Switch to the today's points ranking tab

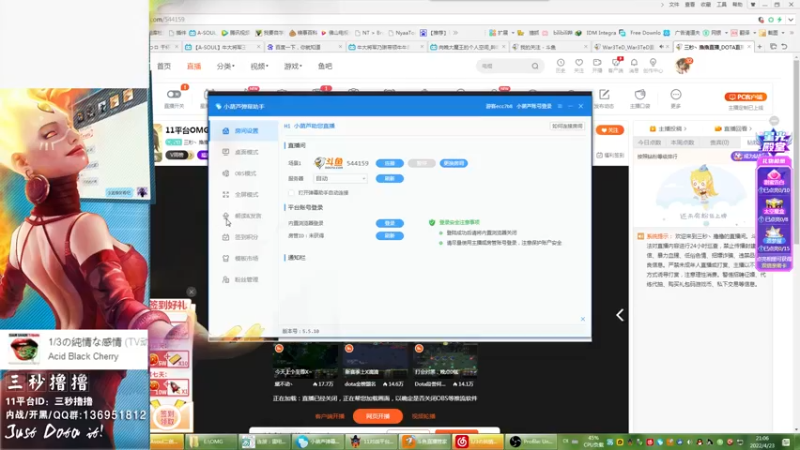649,142
